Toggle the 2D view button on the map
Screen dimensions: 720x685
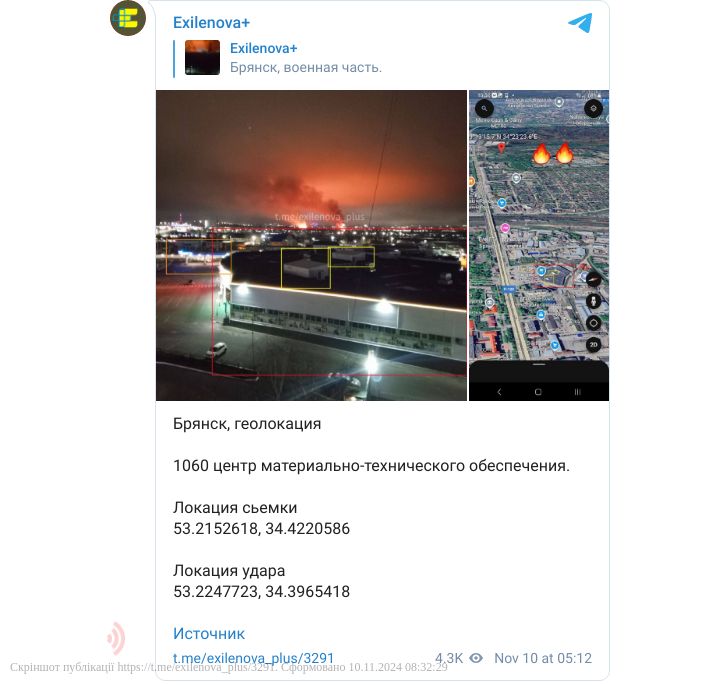[x=594, y=344]
